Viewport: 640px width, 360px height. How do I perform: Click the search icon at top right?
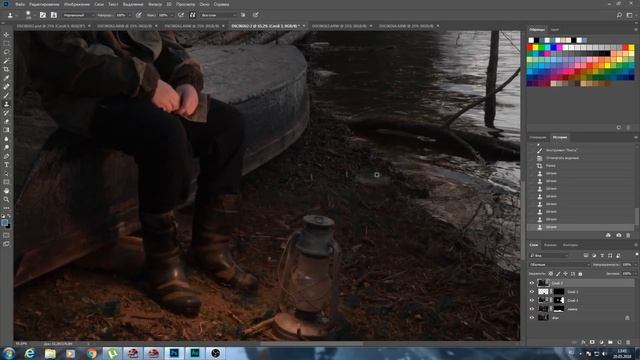[x=619, y=15]
